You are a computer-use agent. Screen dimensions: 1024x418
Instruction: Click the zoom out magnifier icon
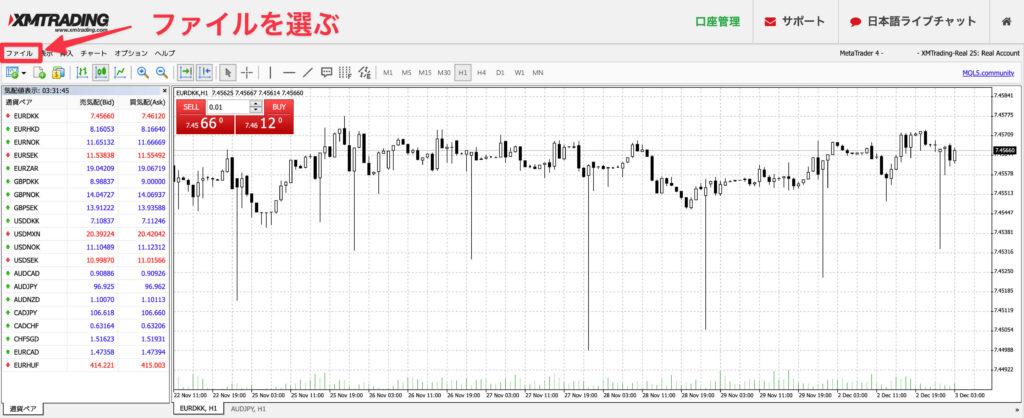(162, 72)
